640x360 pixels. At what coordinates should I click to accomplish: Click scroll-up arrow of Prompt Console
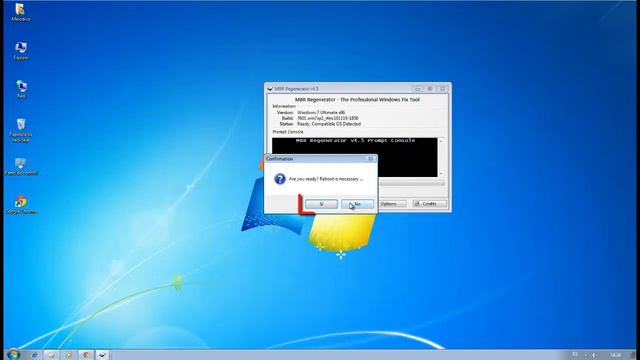(x=441, y=141)
